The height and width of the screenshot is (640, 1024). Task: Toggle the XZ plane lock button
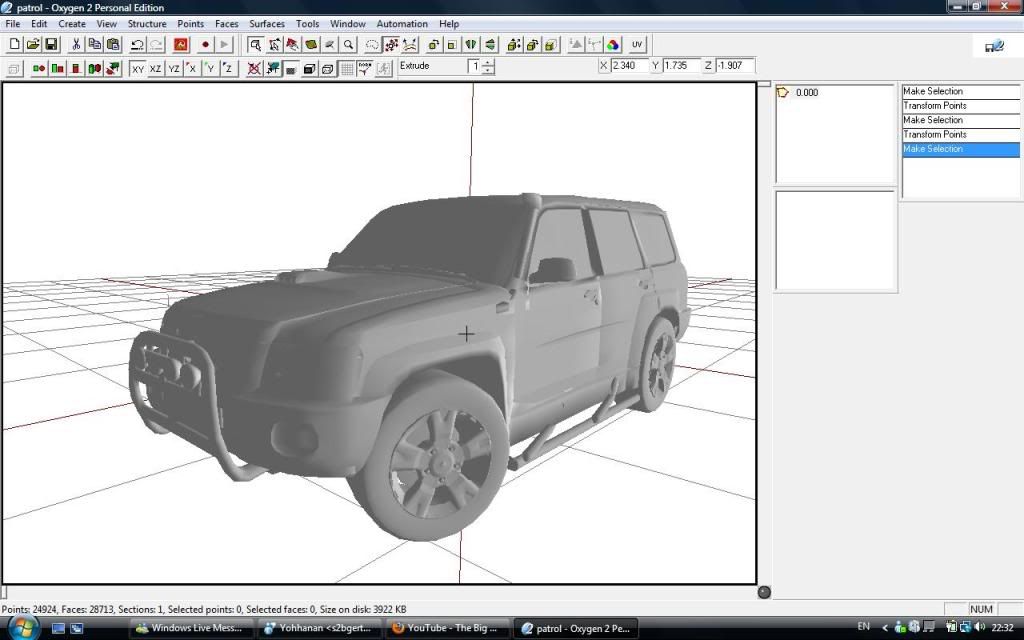156,68
